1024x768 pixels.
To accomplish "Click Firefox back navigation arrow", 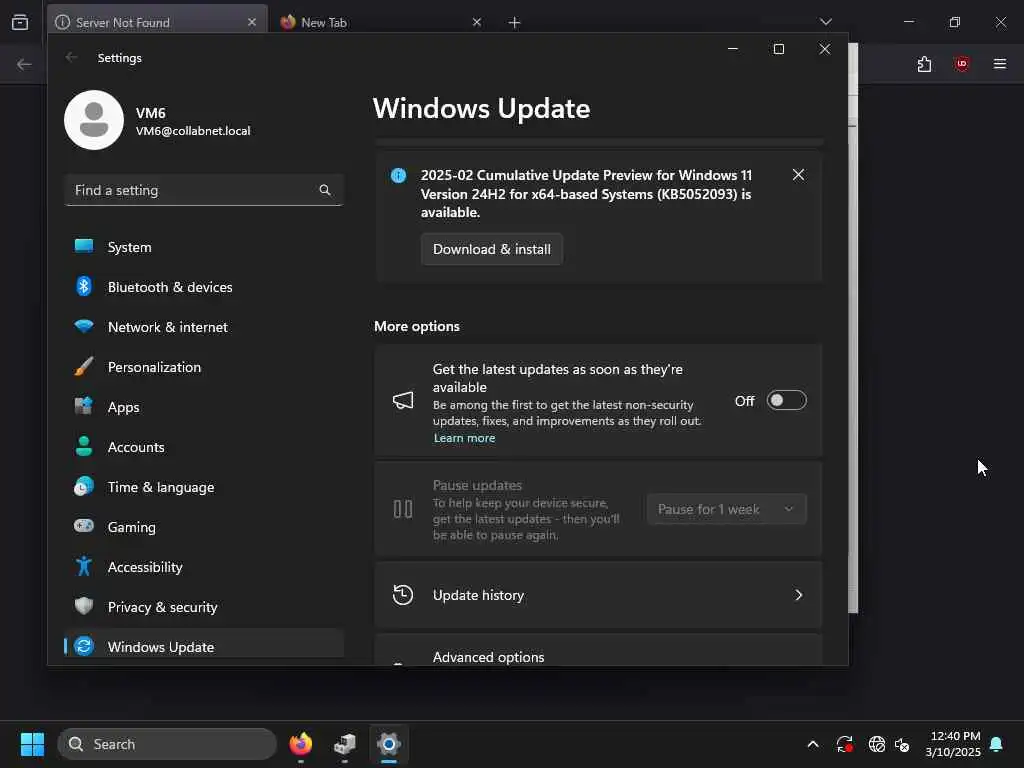I will click(24, 64).
